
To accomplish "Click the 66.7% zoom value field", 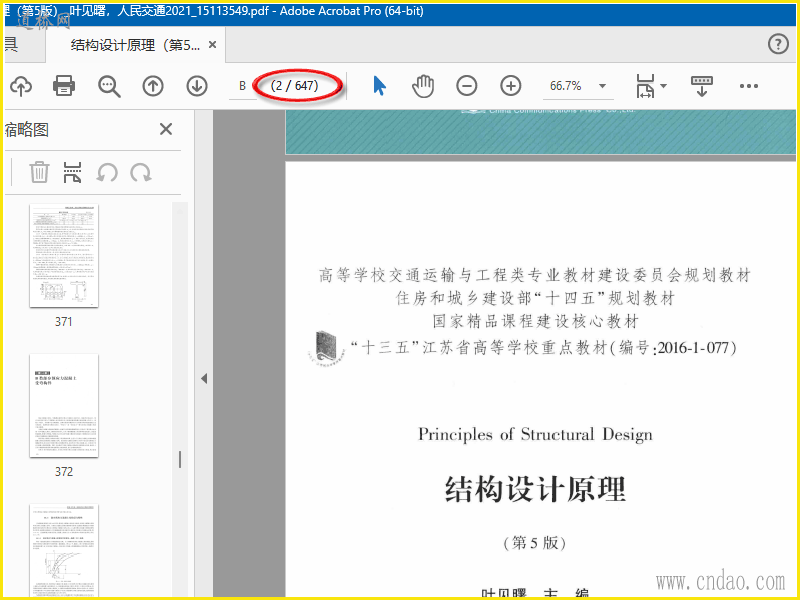I will point(565,86).
